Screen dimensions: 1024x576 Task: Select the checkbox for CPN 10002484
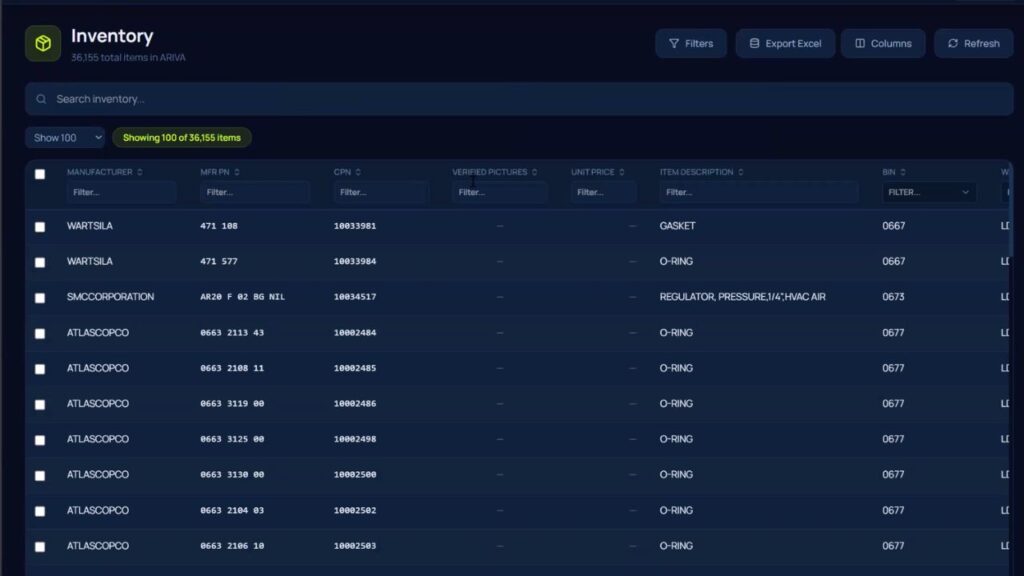pyautogui.click(x=40, y=333)
